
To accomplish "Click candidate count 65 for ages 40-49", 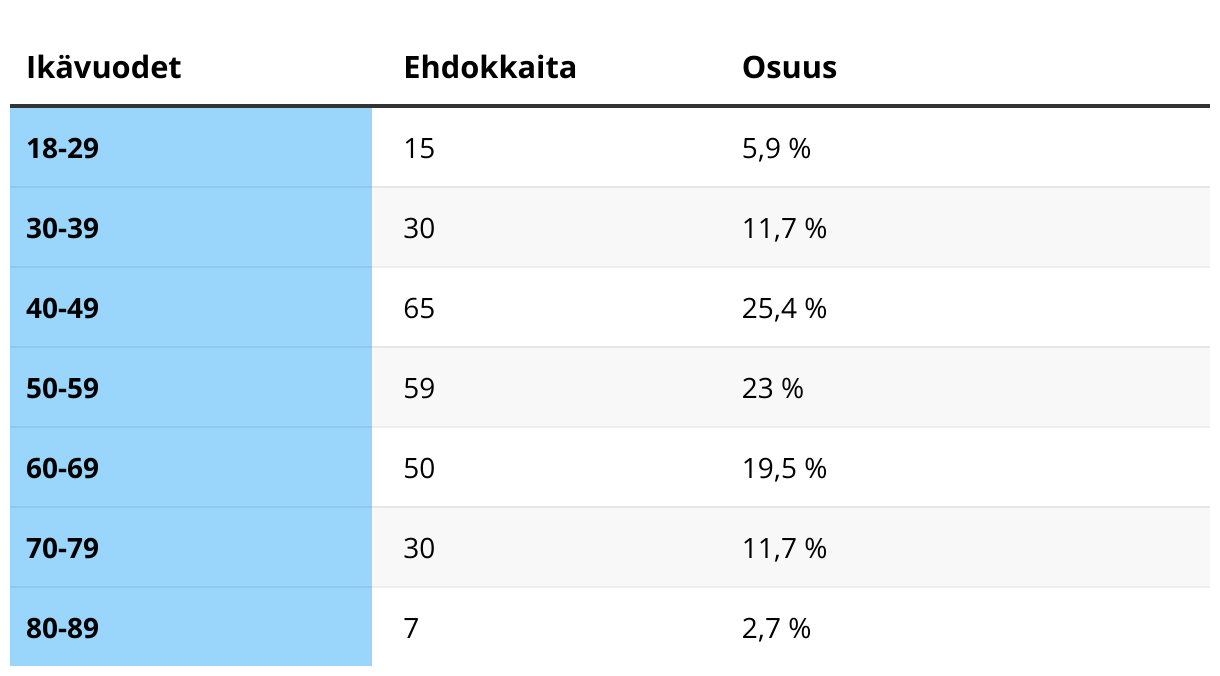I will [x=419, y=309].
